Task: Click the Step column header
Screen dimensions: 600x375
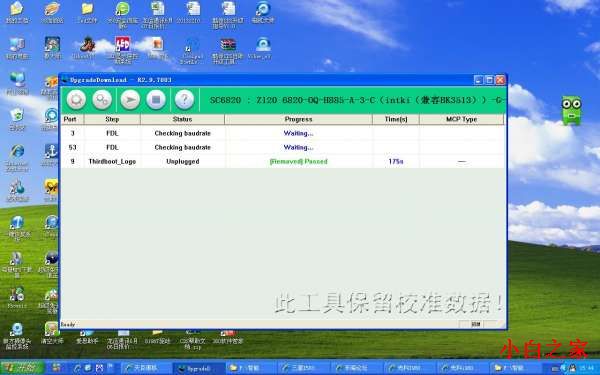Action: pyautogui.click(x=112, y=119)
